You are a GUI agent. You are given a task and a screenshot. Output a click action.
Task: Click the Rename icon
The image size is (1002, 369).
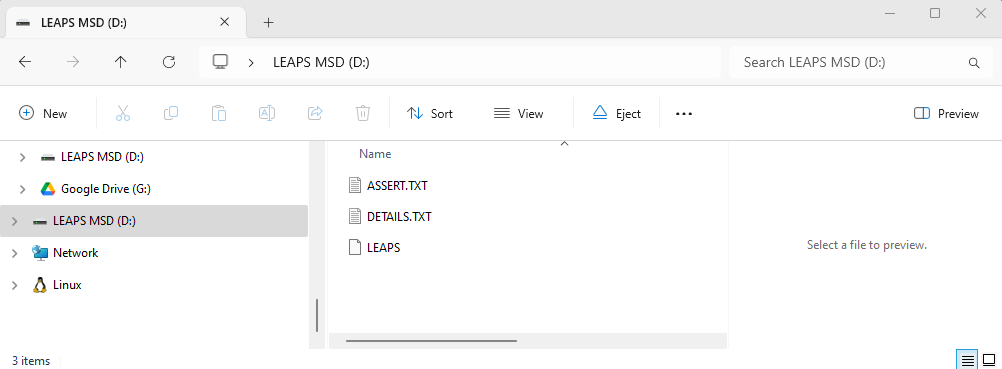point(266,113)
